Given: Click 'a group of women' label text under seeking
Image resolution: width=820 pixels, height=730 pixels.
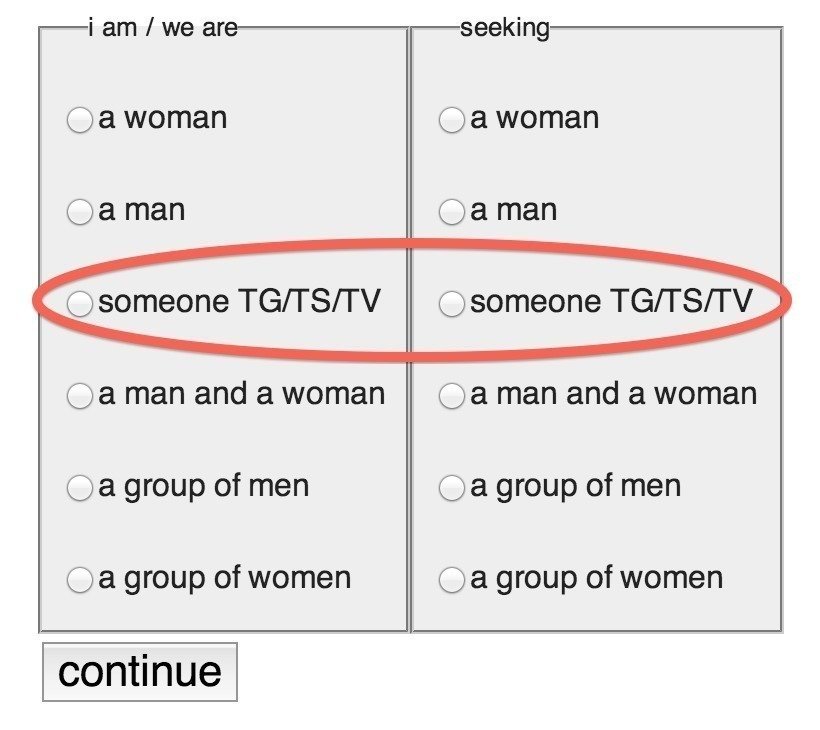Looking at the screenshot, I should tap(597, 578).
